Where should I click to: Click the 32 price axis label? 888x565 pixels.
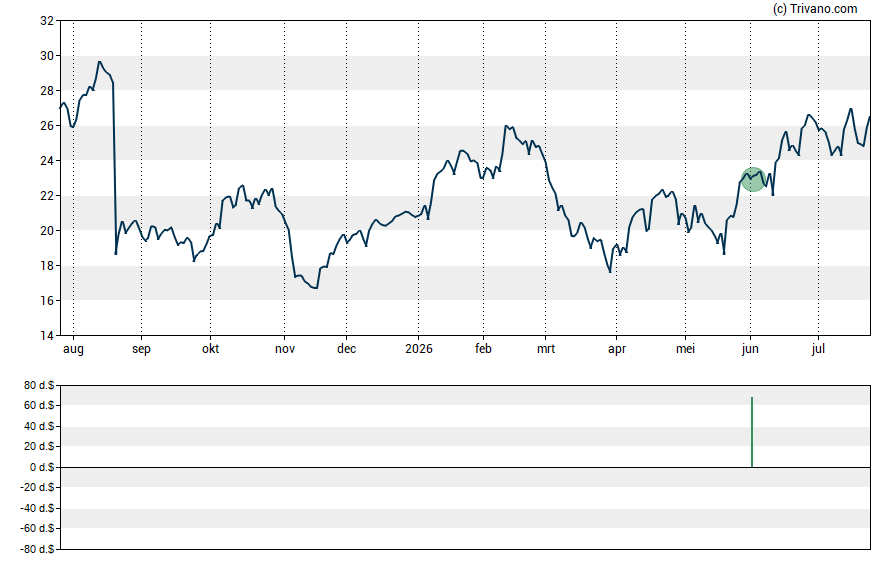47,21
